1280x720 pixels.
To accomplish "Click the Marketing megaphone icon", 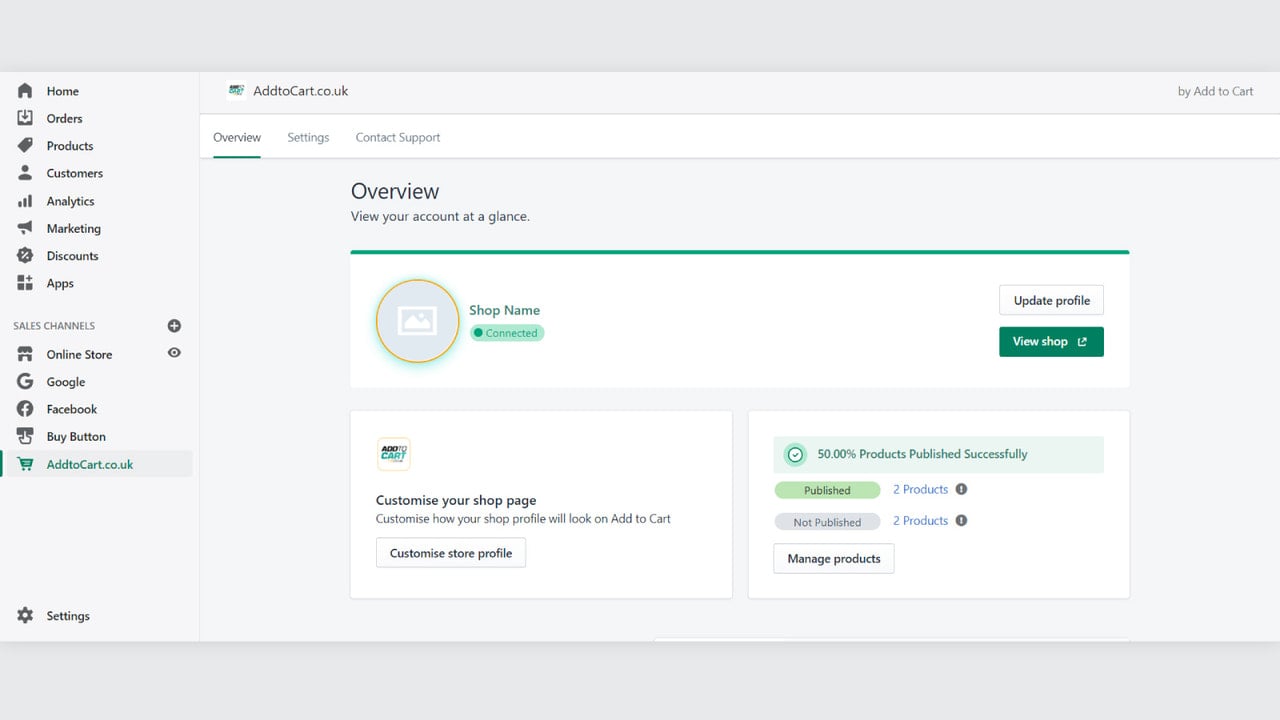I will (25, 228).
